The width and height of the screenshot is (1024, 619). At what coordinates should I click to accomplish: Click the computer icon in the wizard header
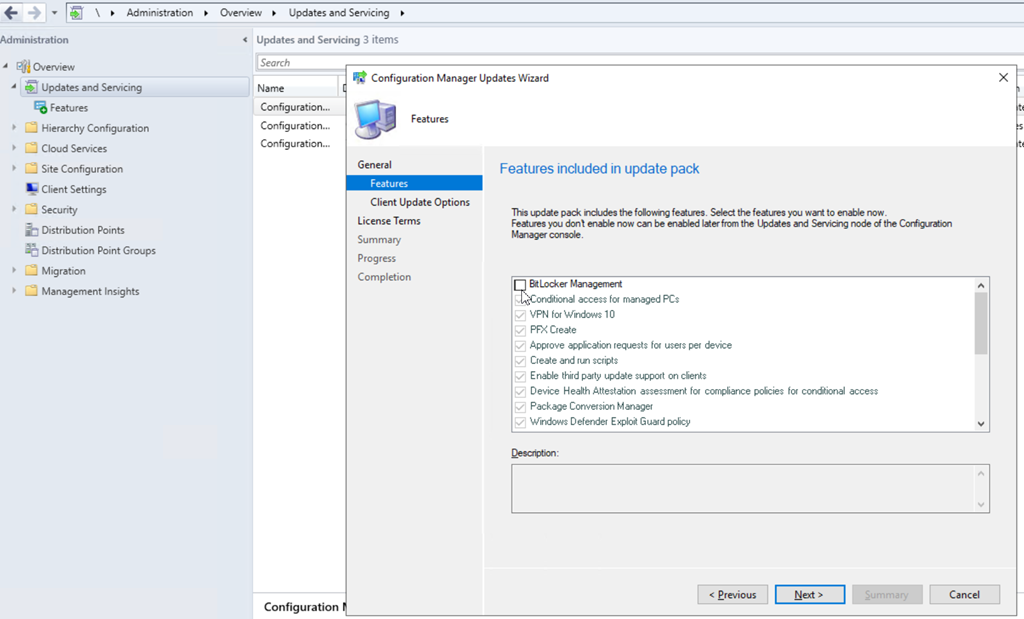click(376, 119)
